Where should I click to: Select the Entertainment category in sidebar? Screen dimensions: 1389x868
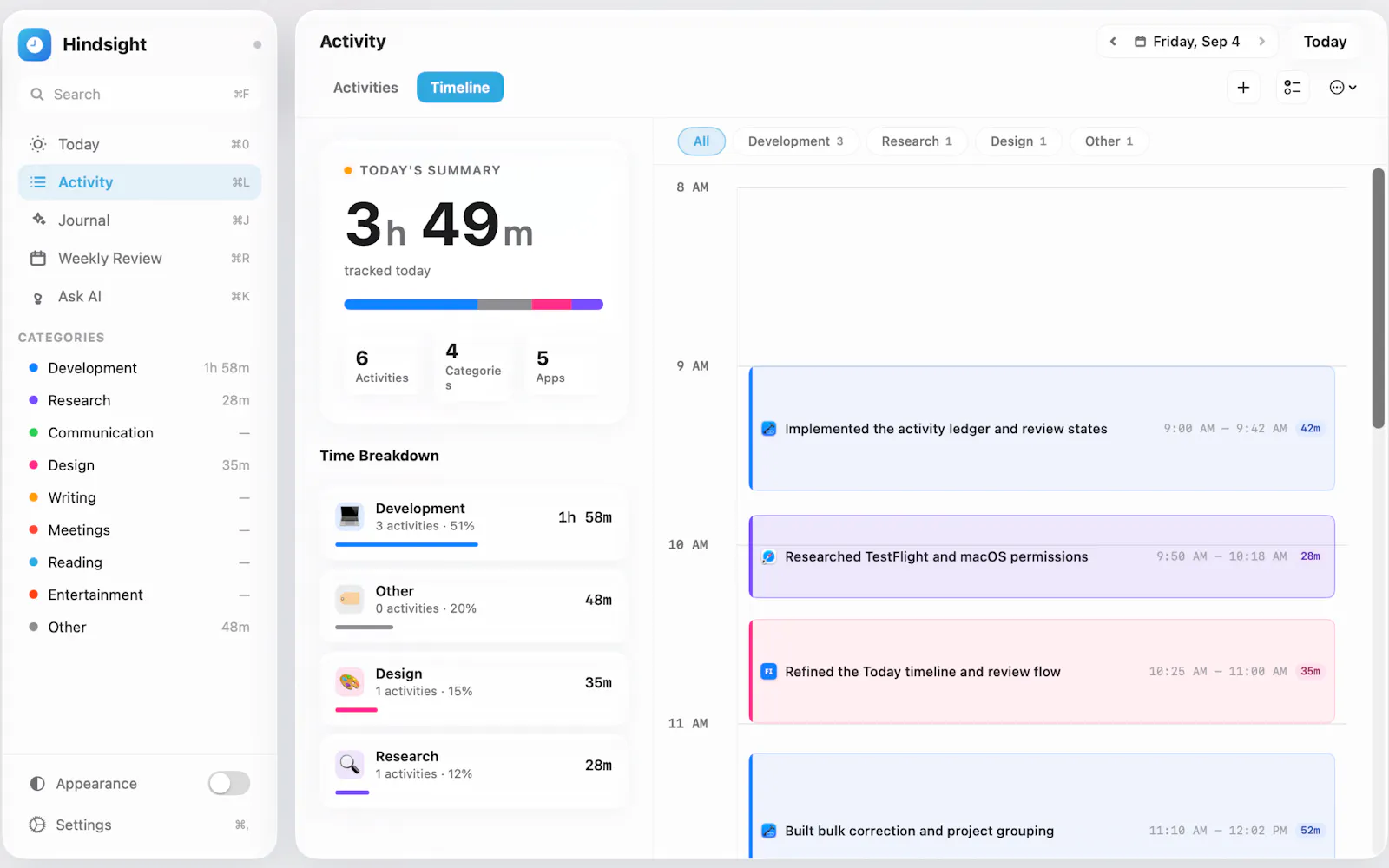tap(140, 595)
